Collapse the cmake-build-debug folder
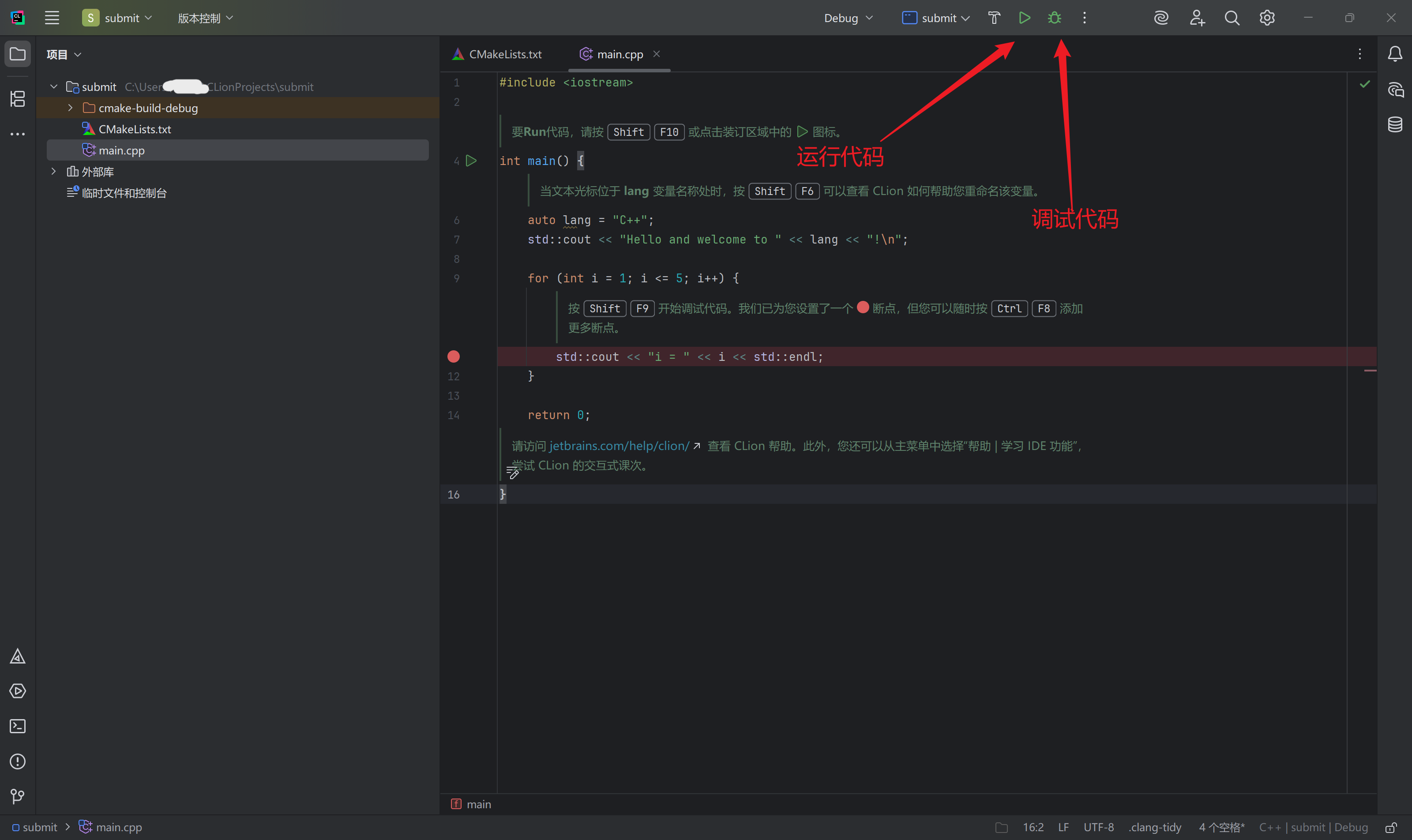 pos(70,108)
